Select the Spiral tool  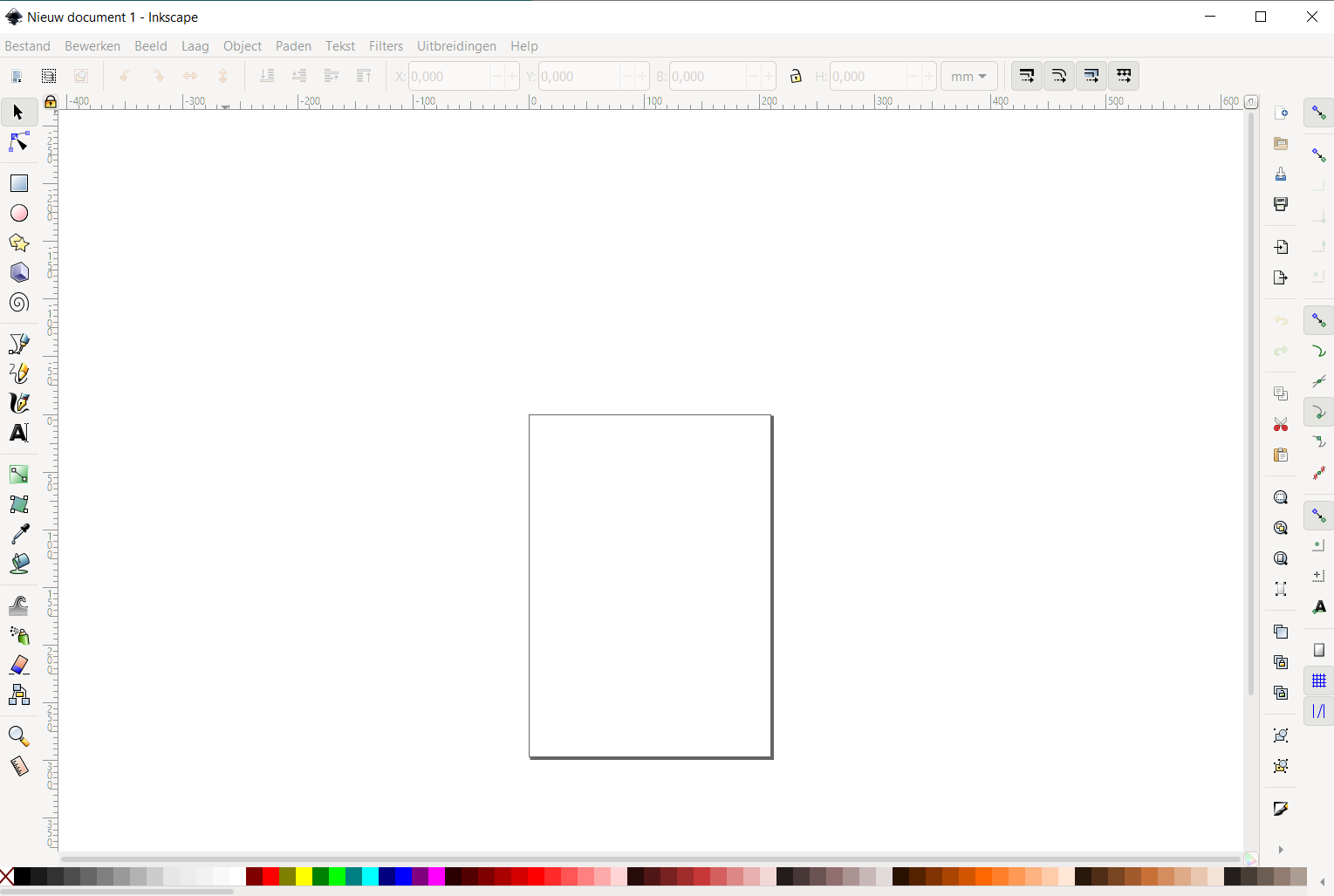click(x=19, y=303)
